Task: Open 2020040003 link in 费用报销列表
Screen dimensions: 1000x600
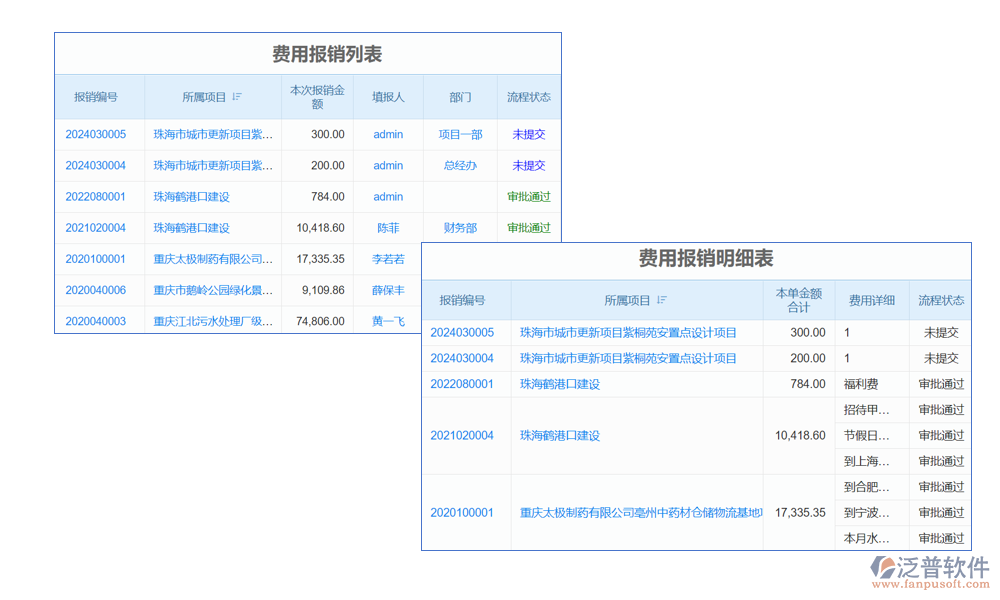Action: pos(96,321)
